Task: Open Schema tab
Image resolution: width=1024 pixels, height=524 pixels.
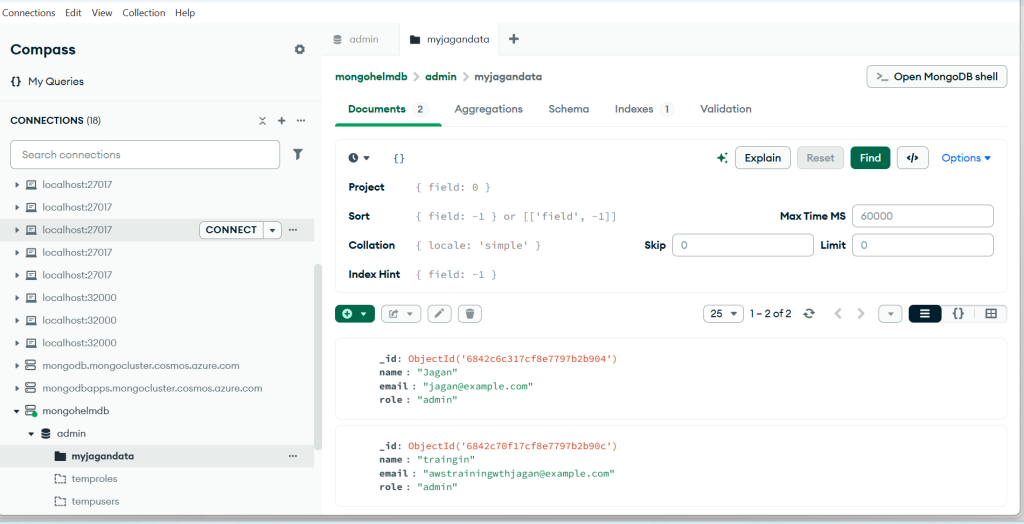Action: click(x=569, y=109)
